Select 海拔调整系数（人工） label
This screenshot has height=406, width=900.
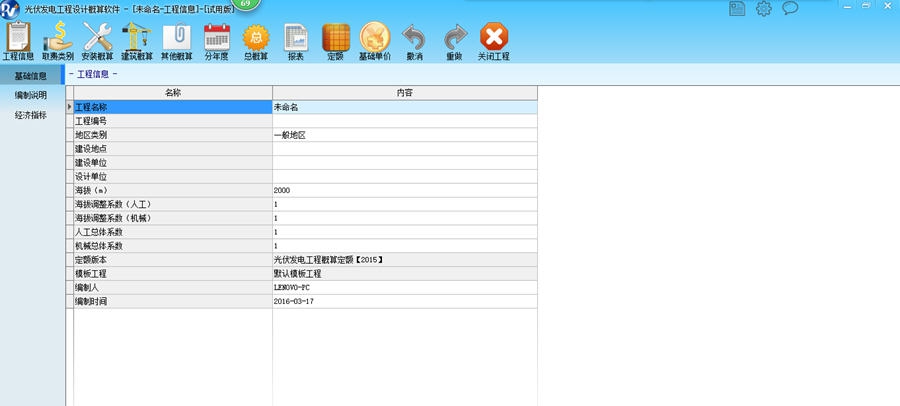pos(173,204)
